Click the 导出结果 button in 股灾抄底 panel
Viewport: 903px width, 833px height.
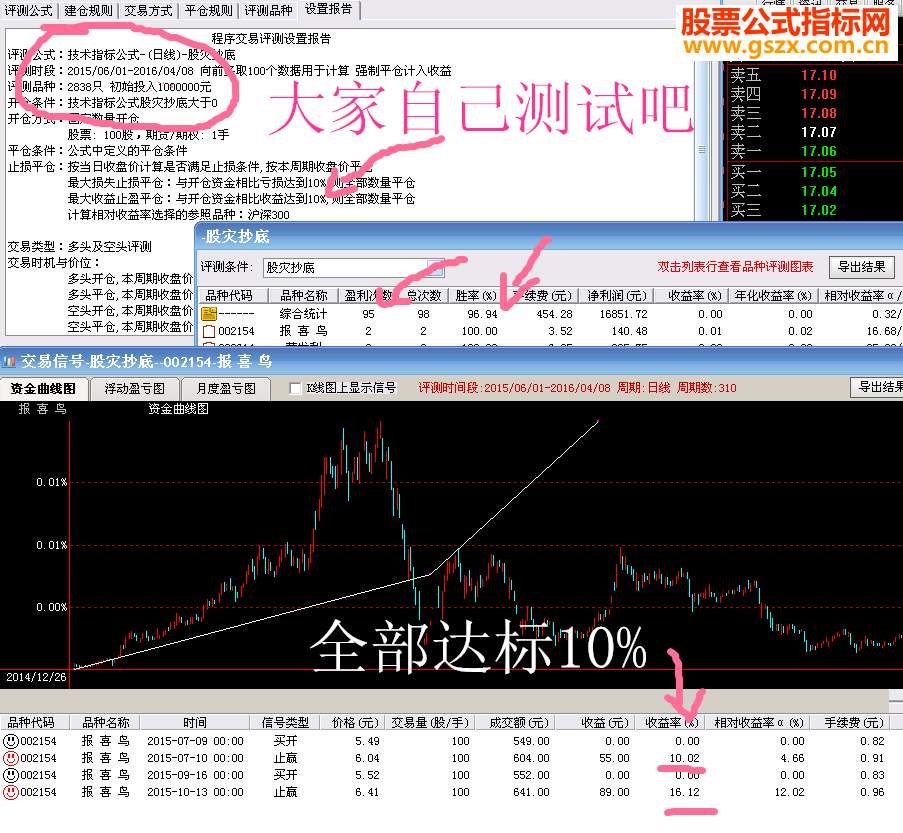coord(862,267)
